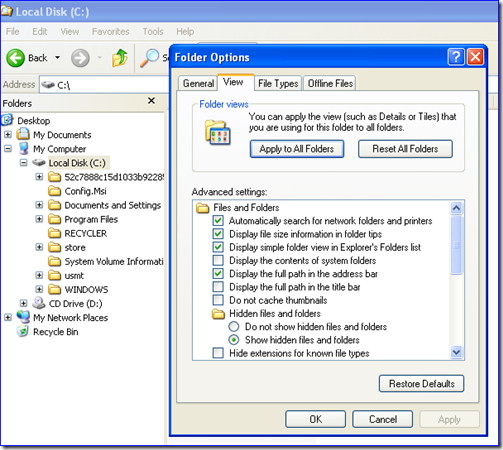Click the CD Drive (D:) icon

click(x=39, y=303)
